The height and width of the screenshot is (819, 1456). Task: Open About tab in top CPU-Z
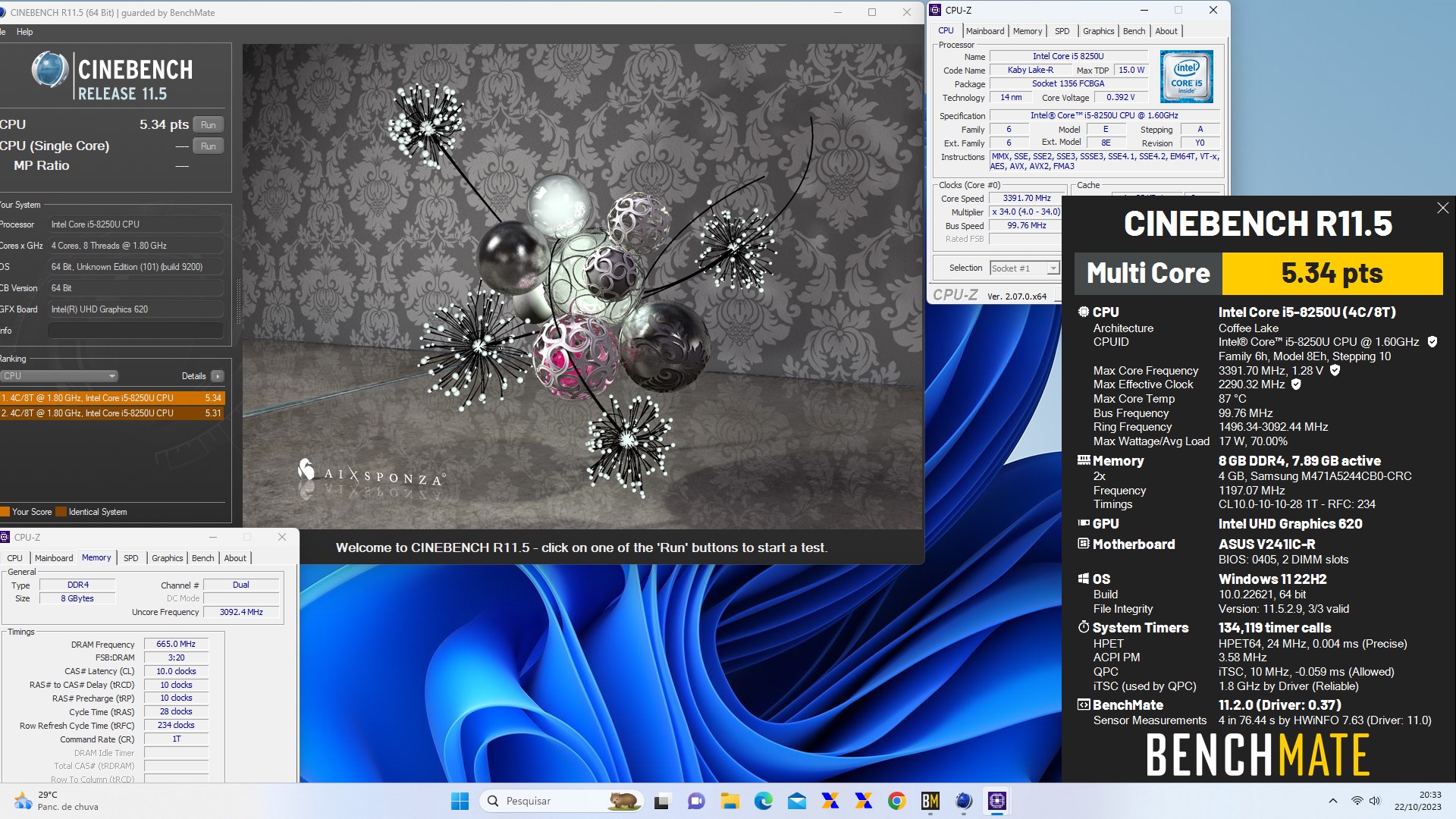coord(1166,31)
